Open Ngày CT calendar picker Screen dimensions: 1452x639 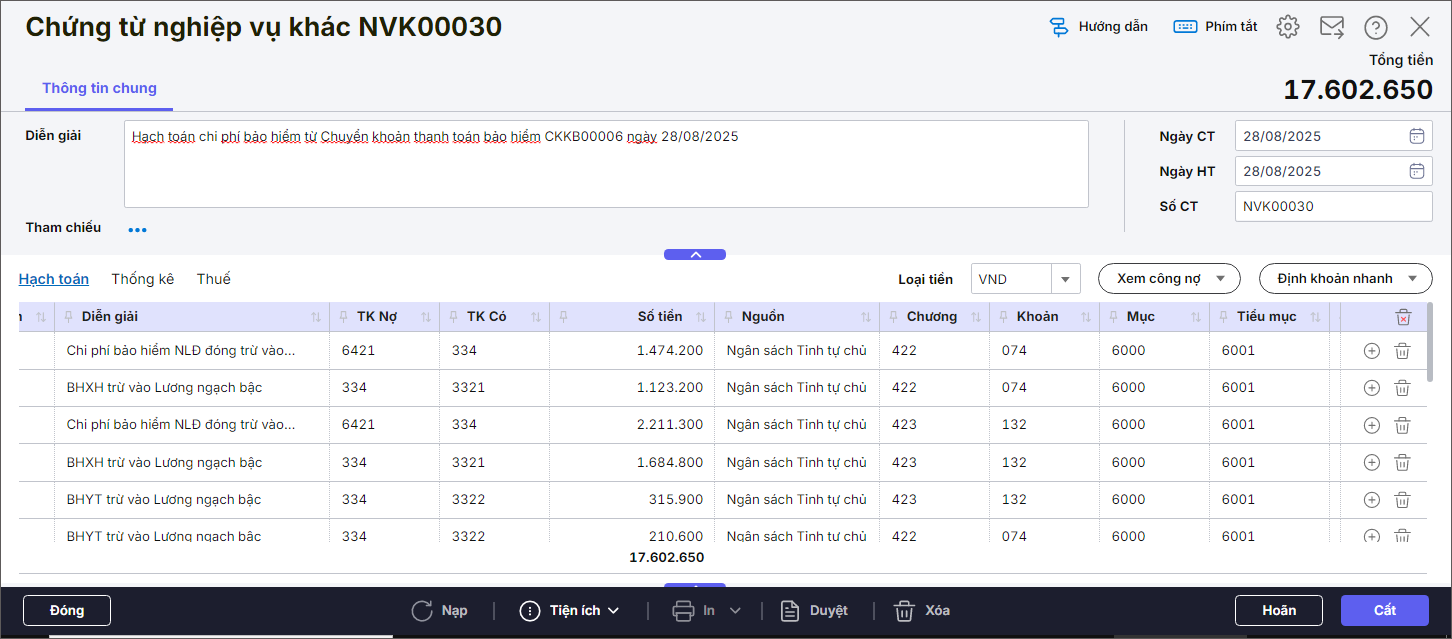(1416, 136)
